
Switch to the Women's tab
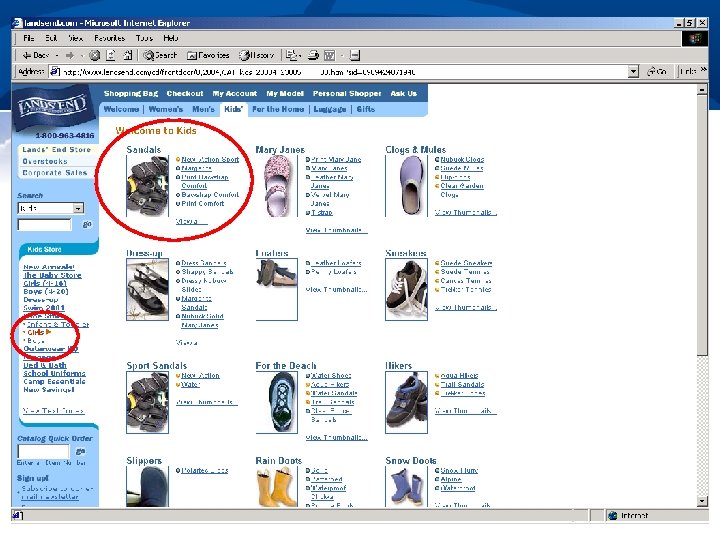[166, 109]
